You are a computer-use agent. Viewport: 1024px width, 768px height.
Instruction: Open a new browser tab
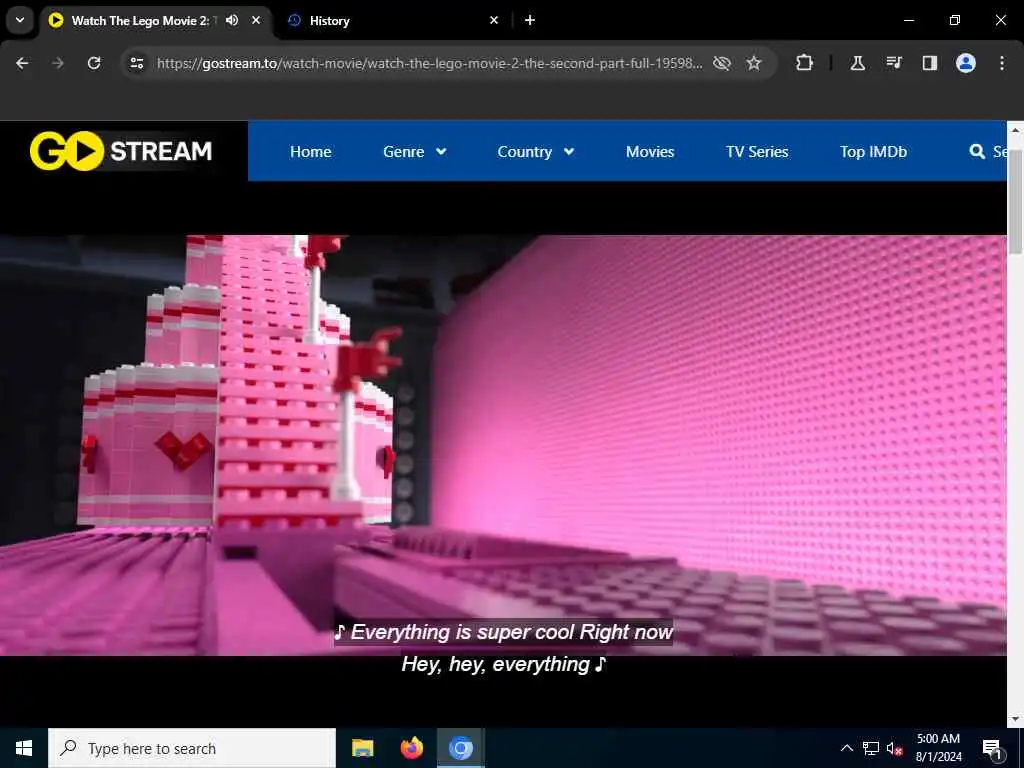click(x=530, y=20)
